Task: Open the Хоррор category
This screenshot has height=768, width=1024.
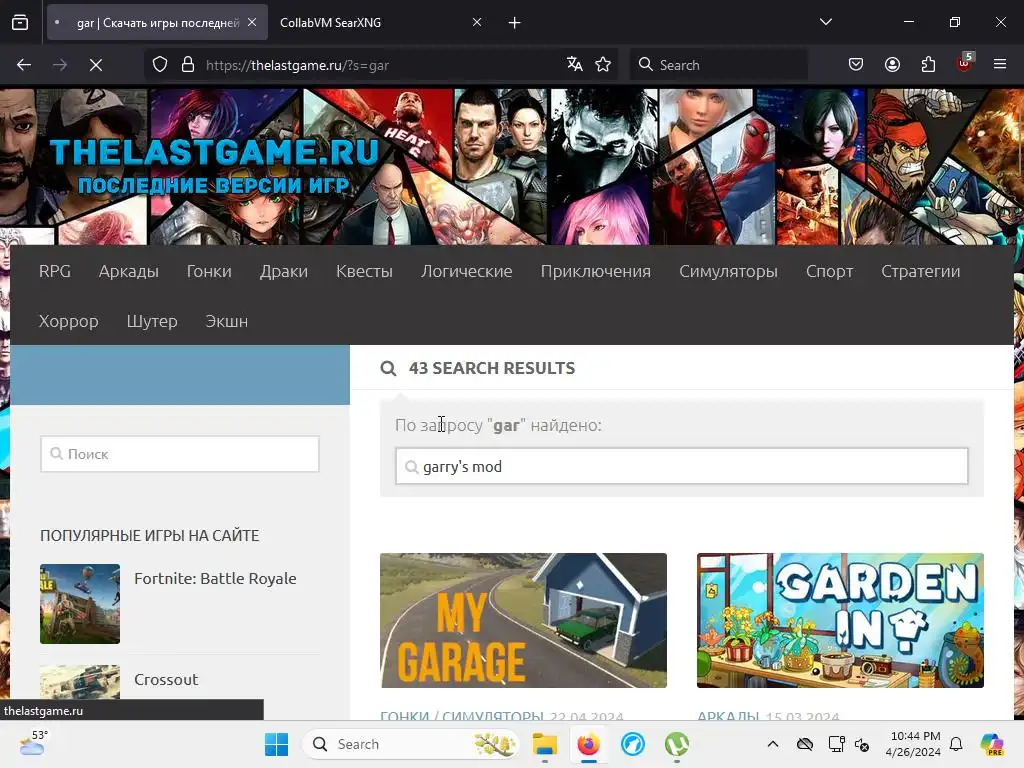Action: 69,321
